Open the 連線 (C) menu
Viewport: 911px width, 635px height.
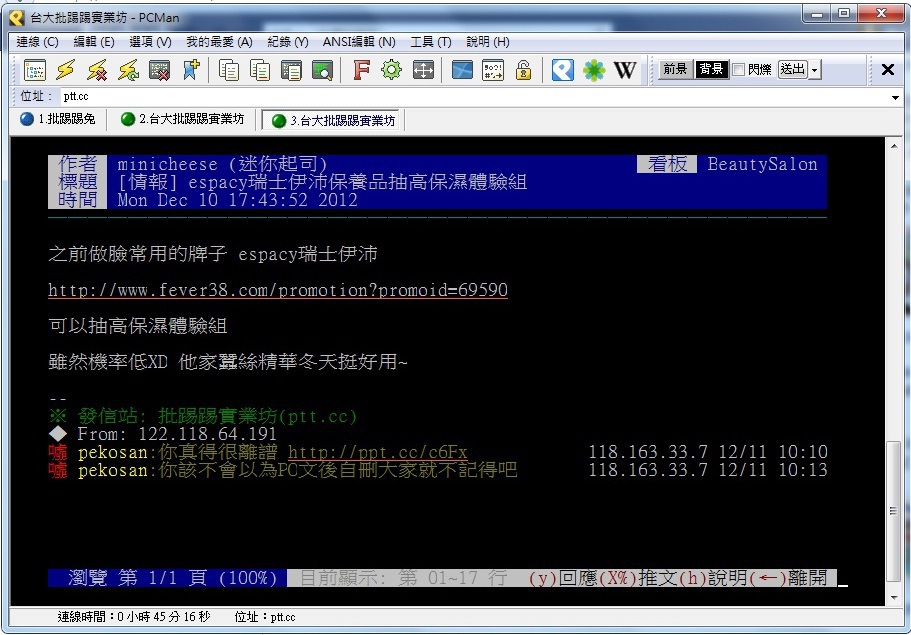37,42
